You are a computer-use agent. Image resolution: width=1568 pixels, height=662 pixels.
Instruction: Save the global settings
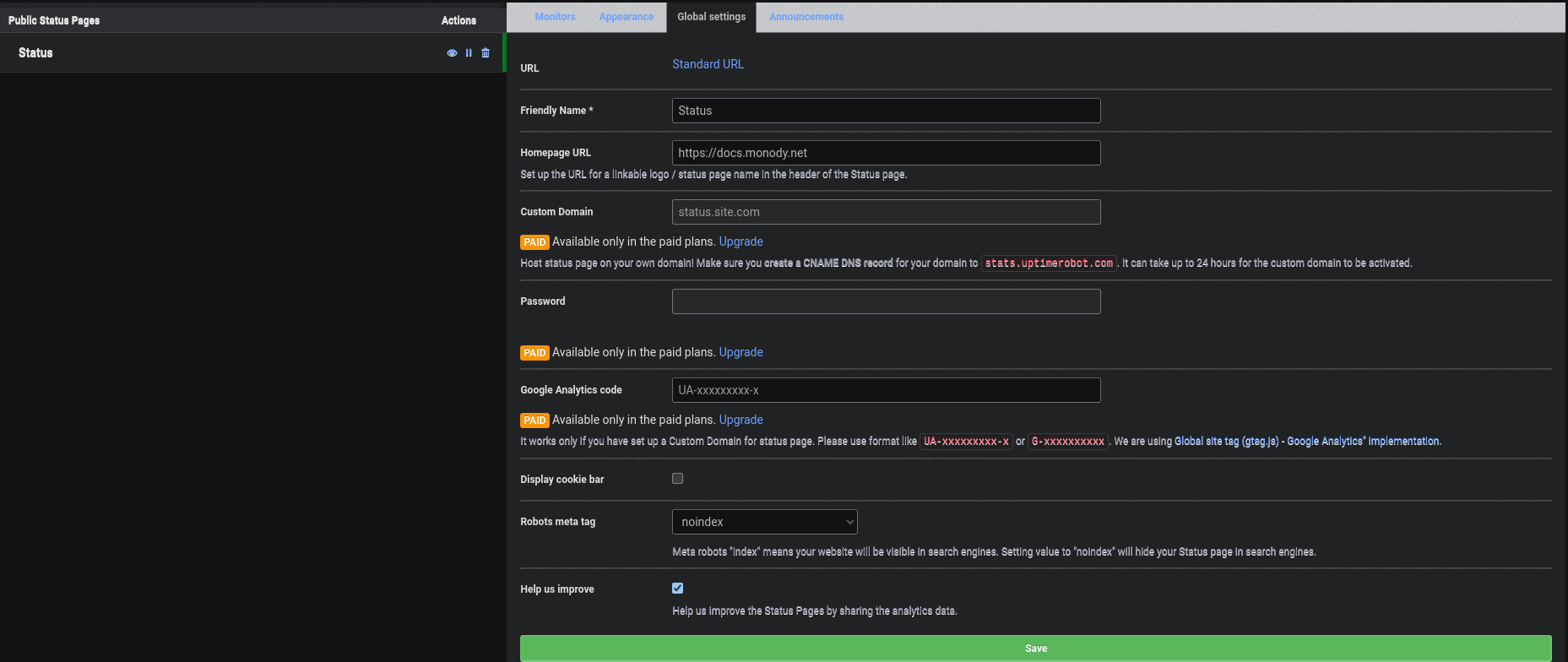point(1035,648)
